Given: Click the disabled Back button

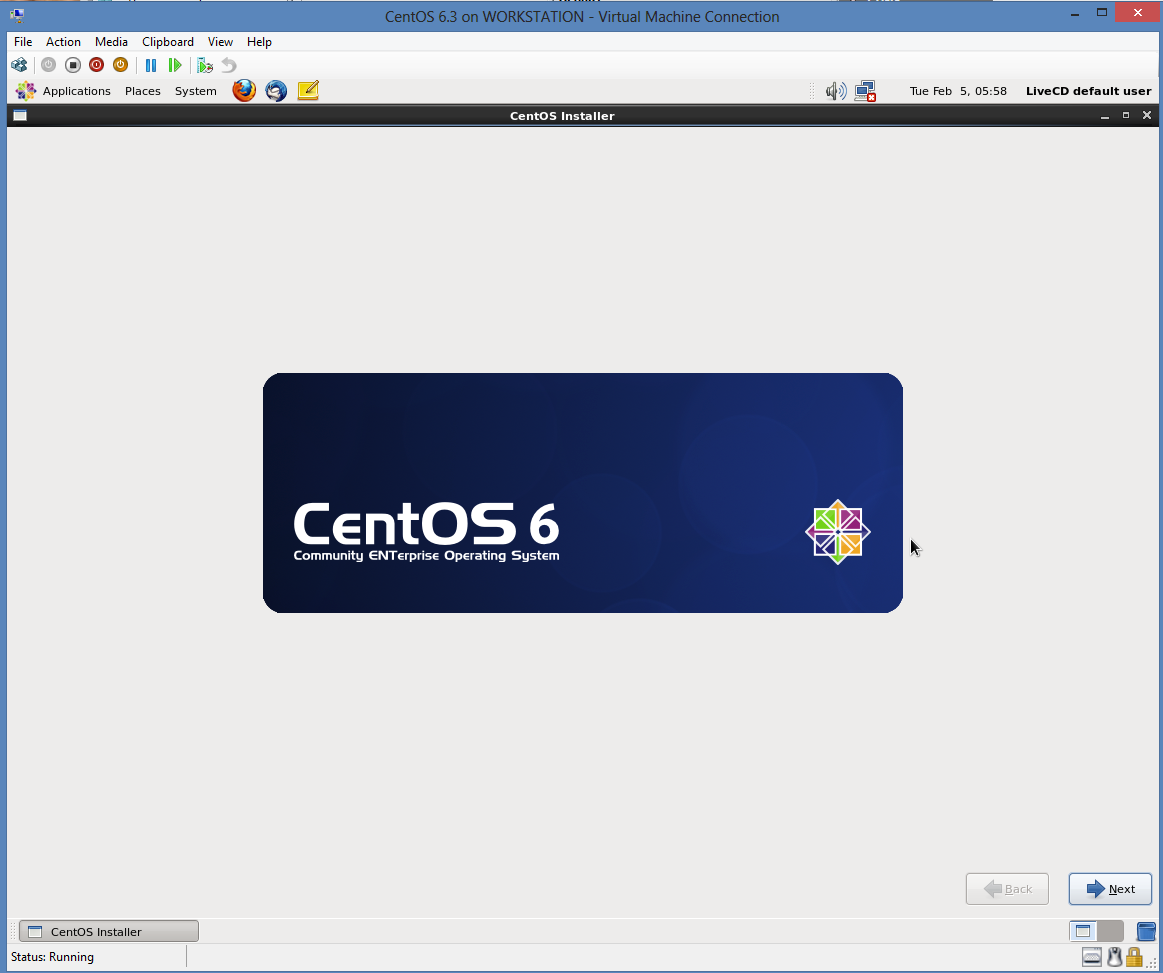Looking at the screenshot, I should click(1007, 888).
